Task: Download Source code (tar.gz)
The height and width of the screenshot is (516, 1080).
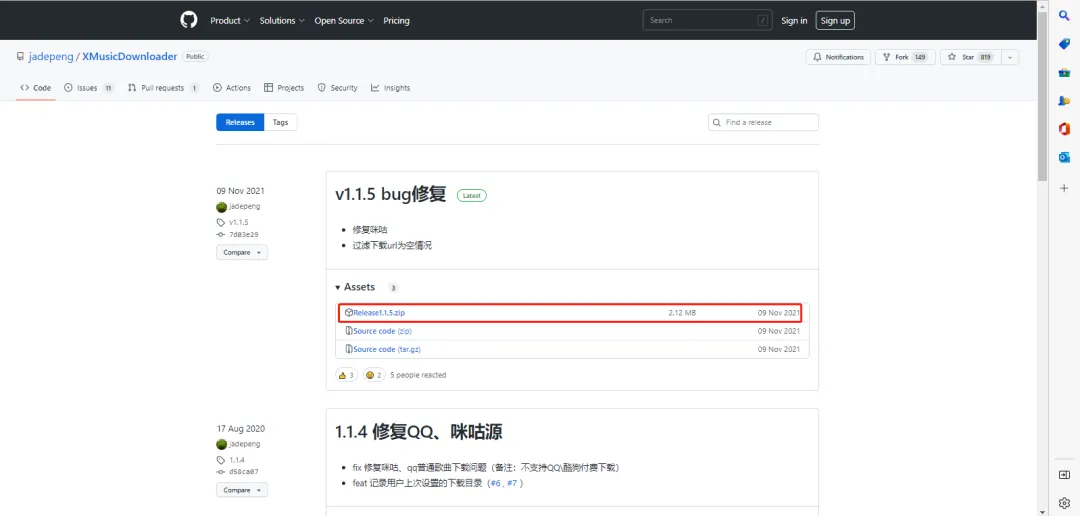Action: [x=387, y=349]
